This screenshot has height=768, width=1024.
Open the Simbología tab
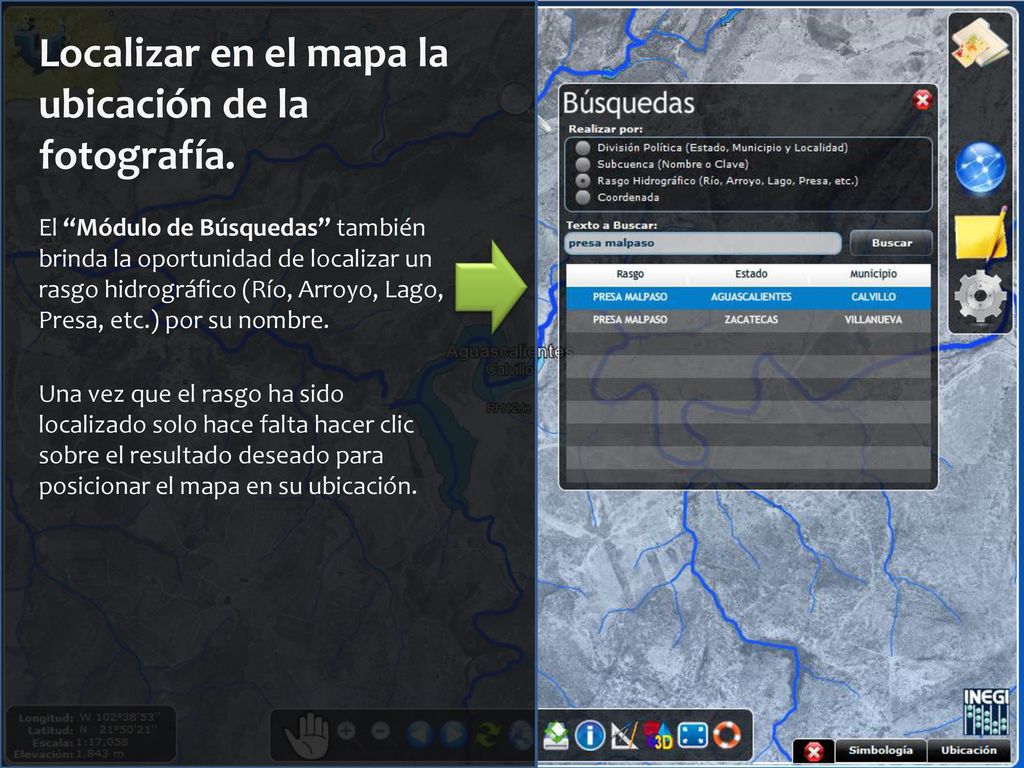(x=880, y=750)
